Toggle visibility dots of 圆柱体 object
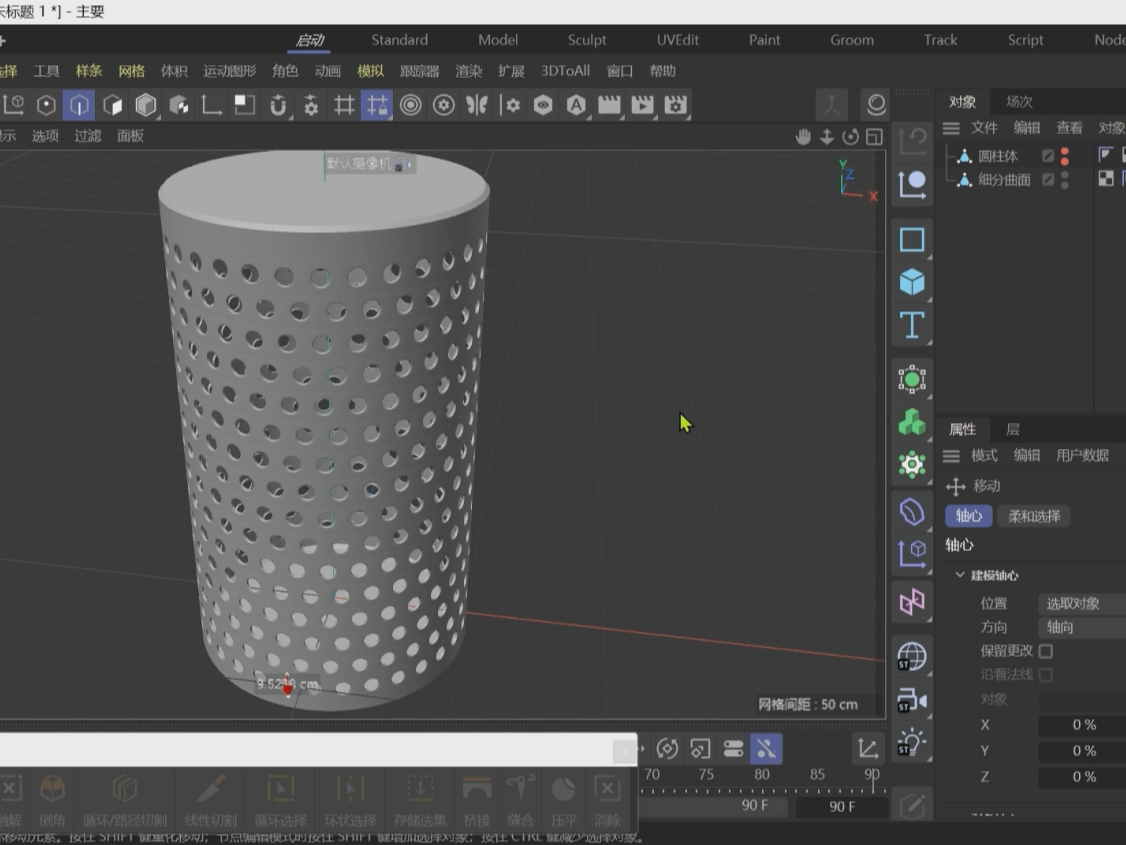 click(x=1065, y=156)
